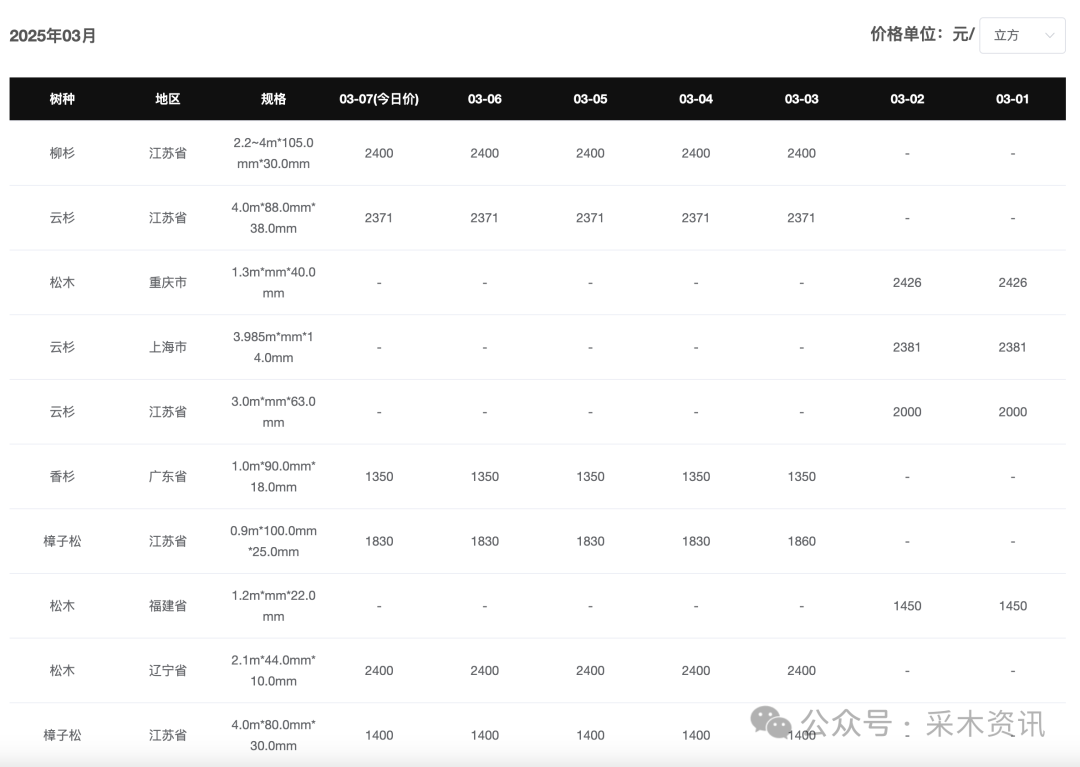The height and width of the screenshot is (767, 1080).
Task: Click the 规格 column header
Action: [x=273, y=99]
